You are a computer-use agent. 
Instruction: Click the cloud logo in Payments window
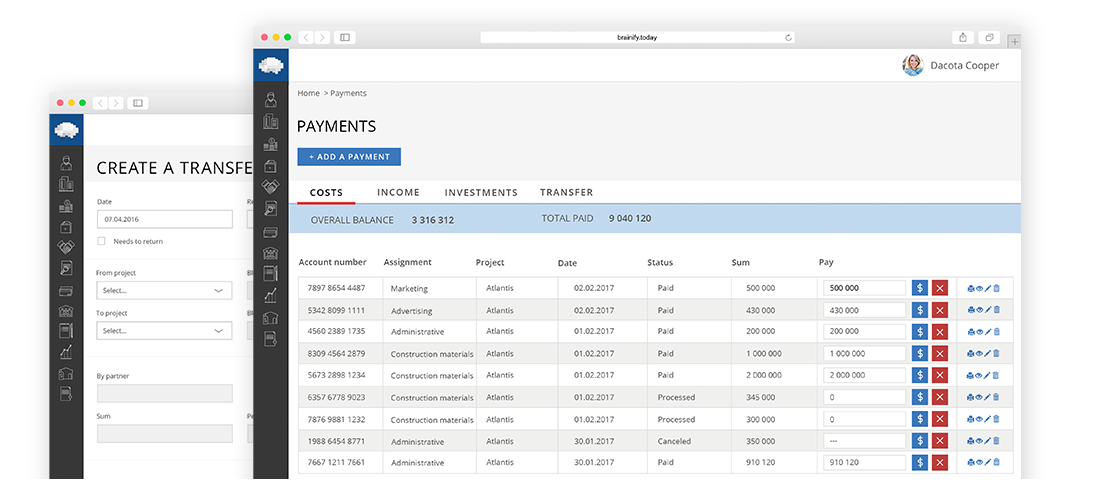coord(271,66)
